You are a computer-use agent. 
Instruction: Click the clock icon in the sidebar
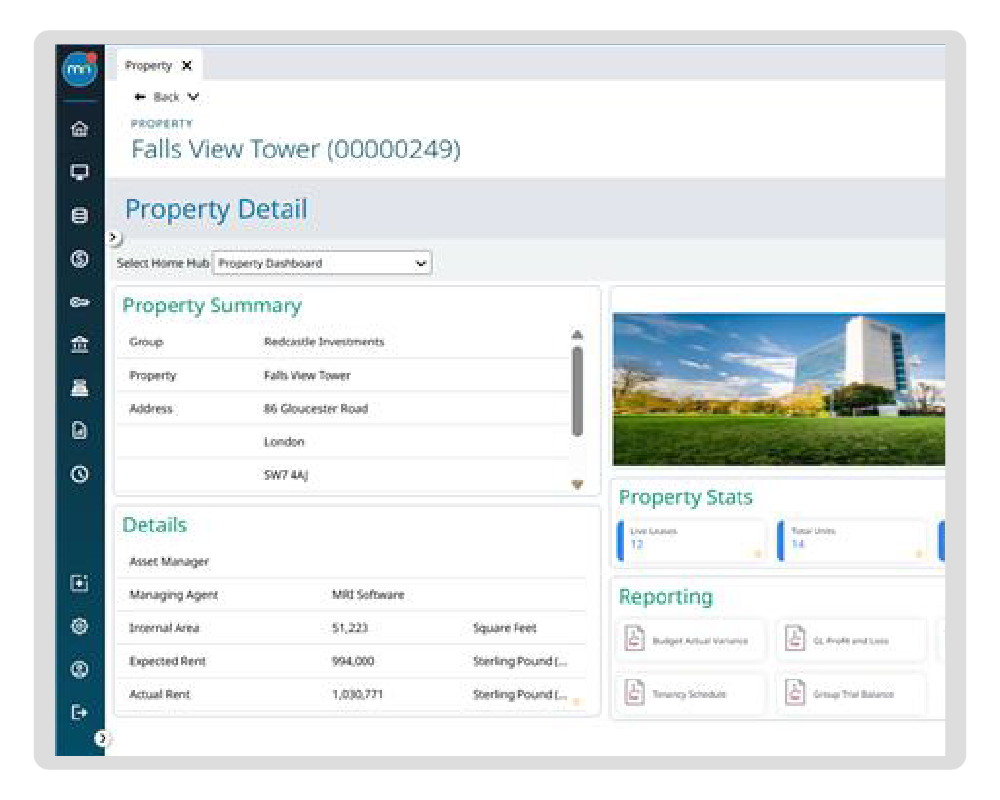[80, 474]
